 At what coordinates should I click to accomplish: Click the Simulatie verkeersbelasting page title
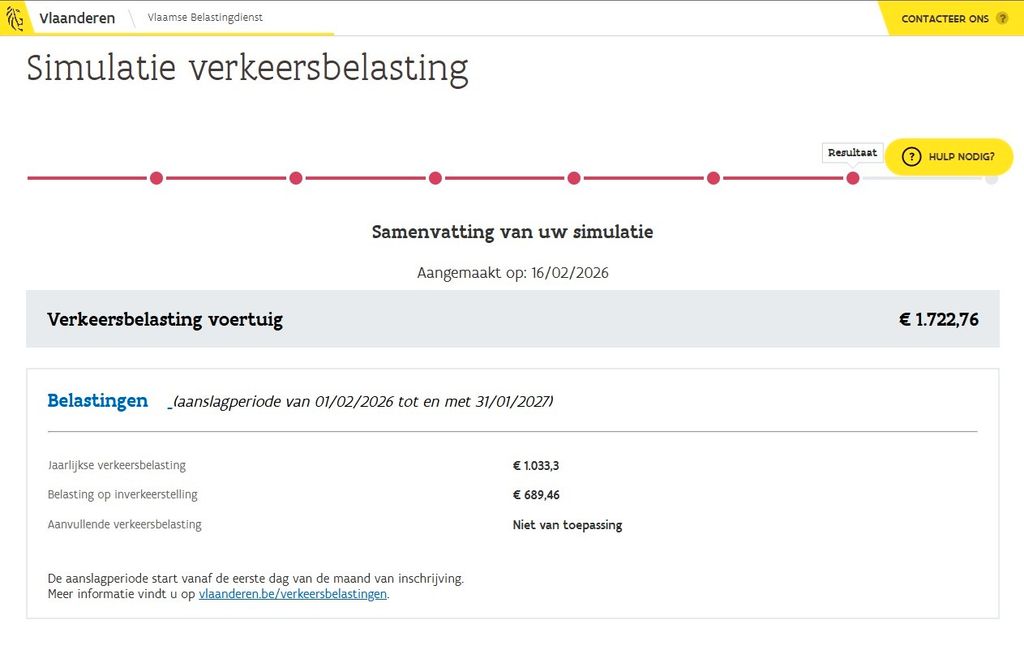pyautogui.click(x=247, y=68)
